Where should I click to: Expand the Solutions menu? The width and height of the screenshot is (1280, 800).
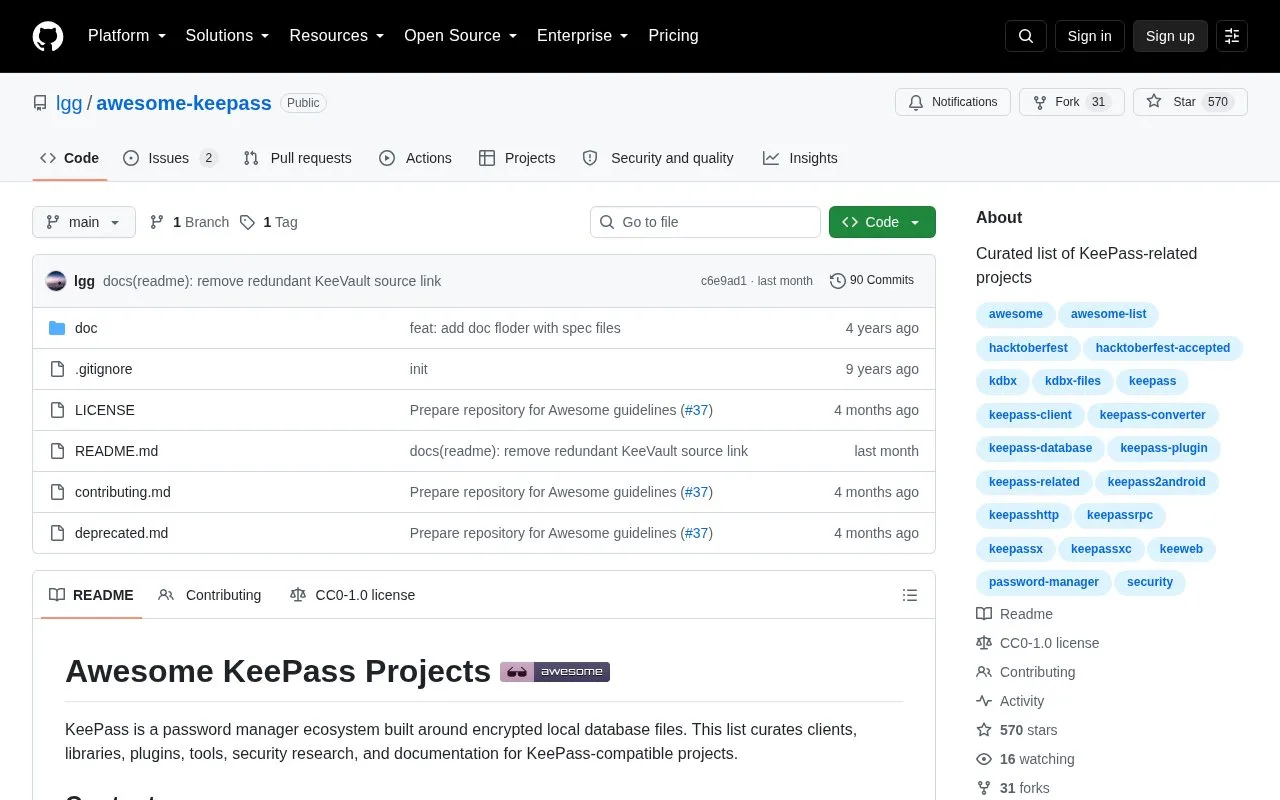coord(228,36)
